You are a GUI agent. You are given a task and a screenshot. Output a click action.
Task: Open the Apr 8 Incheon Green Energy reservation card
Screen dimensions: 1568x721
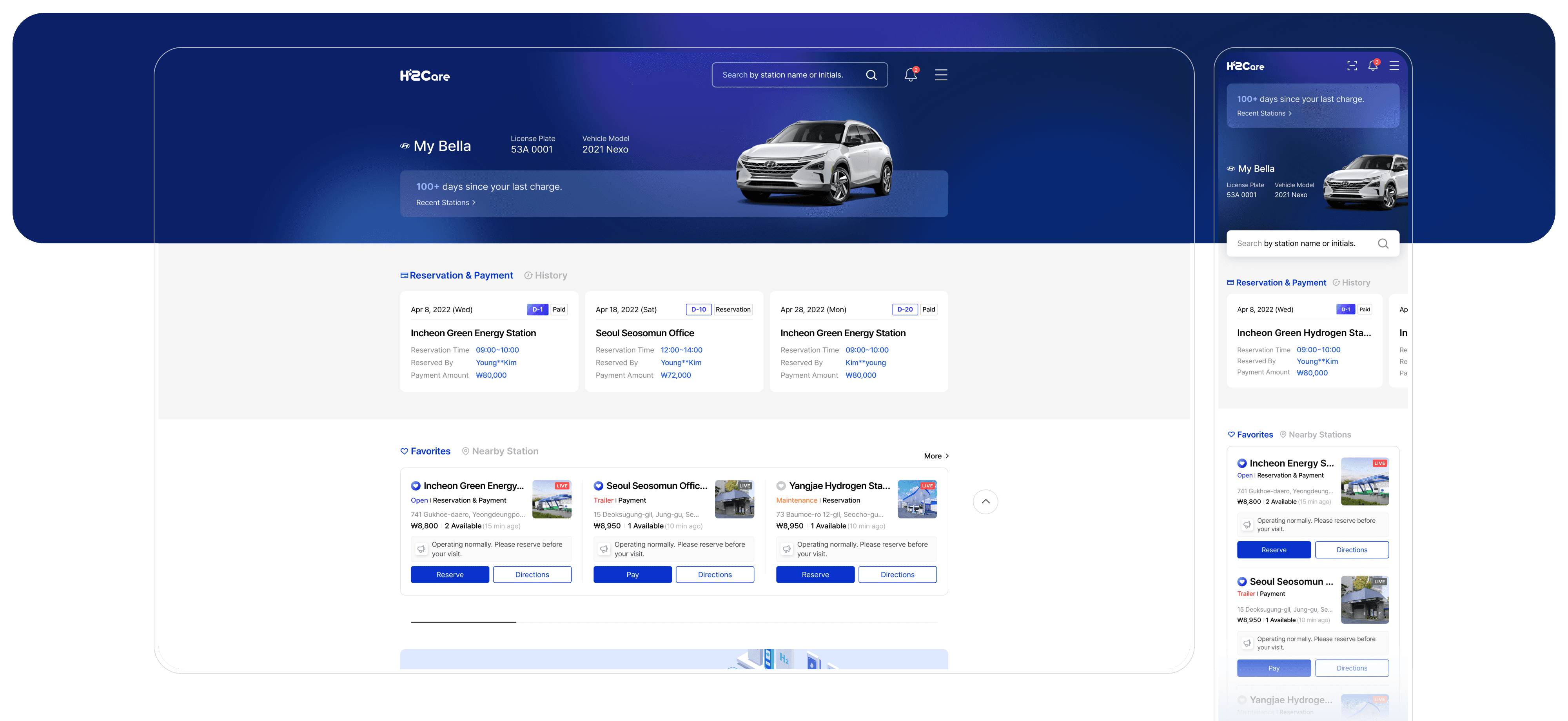click(x=489, y=341)
